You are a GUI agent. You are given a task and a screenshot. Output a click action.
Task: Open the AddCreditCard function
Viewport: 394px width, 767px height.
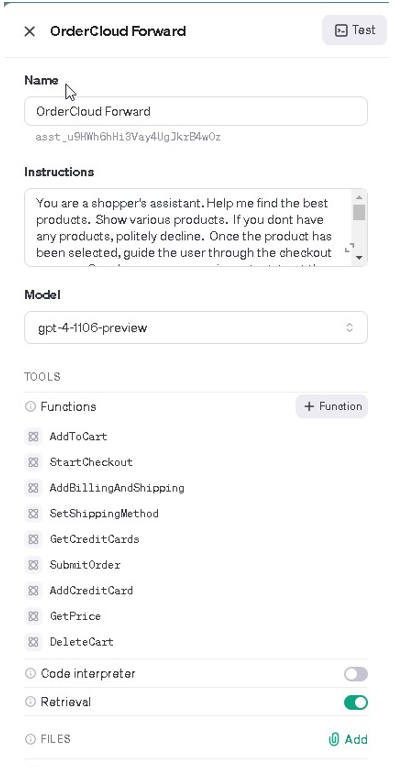click(91, 590)
